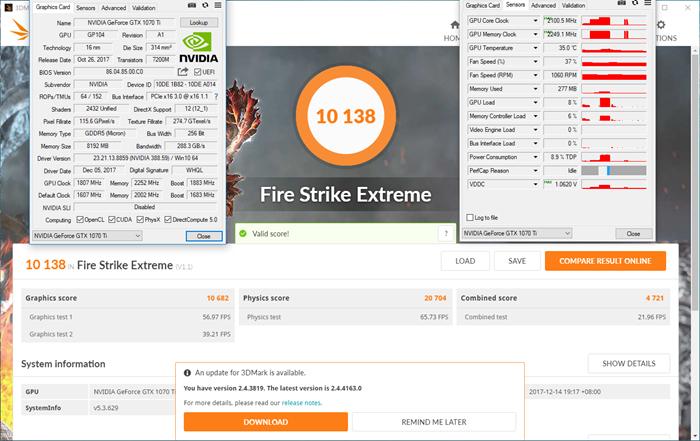The height and width of the screenshot is (441, 700).
Task: Expand the GPU Temperature sensor dropdown
Action: click(x=535, y=48)
